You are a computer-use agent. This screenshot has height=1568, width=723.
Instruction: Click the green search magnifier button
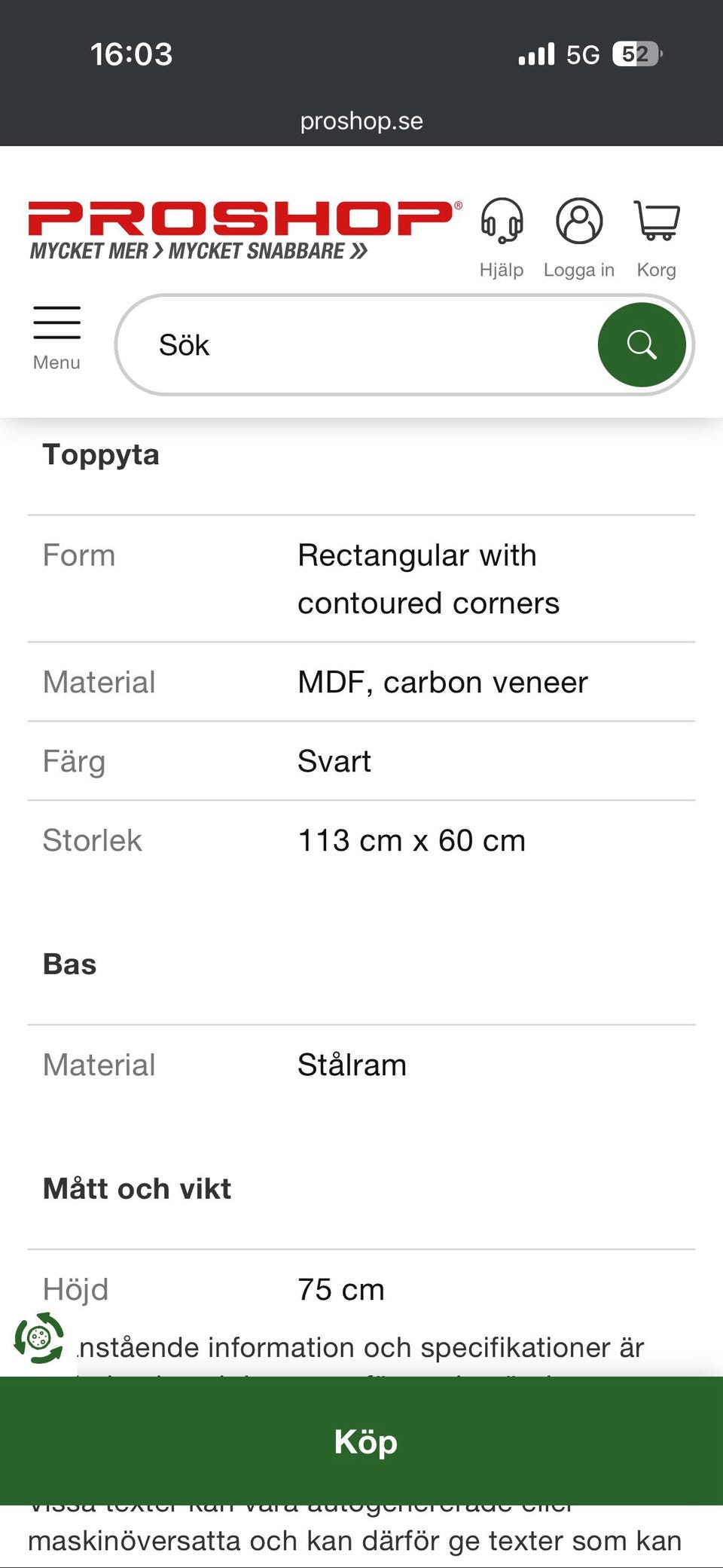tap(642, 345)
